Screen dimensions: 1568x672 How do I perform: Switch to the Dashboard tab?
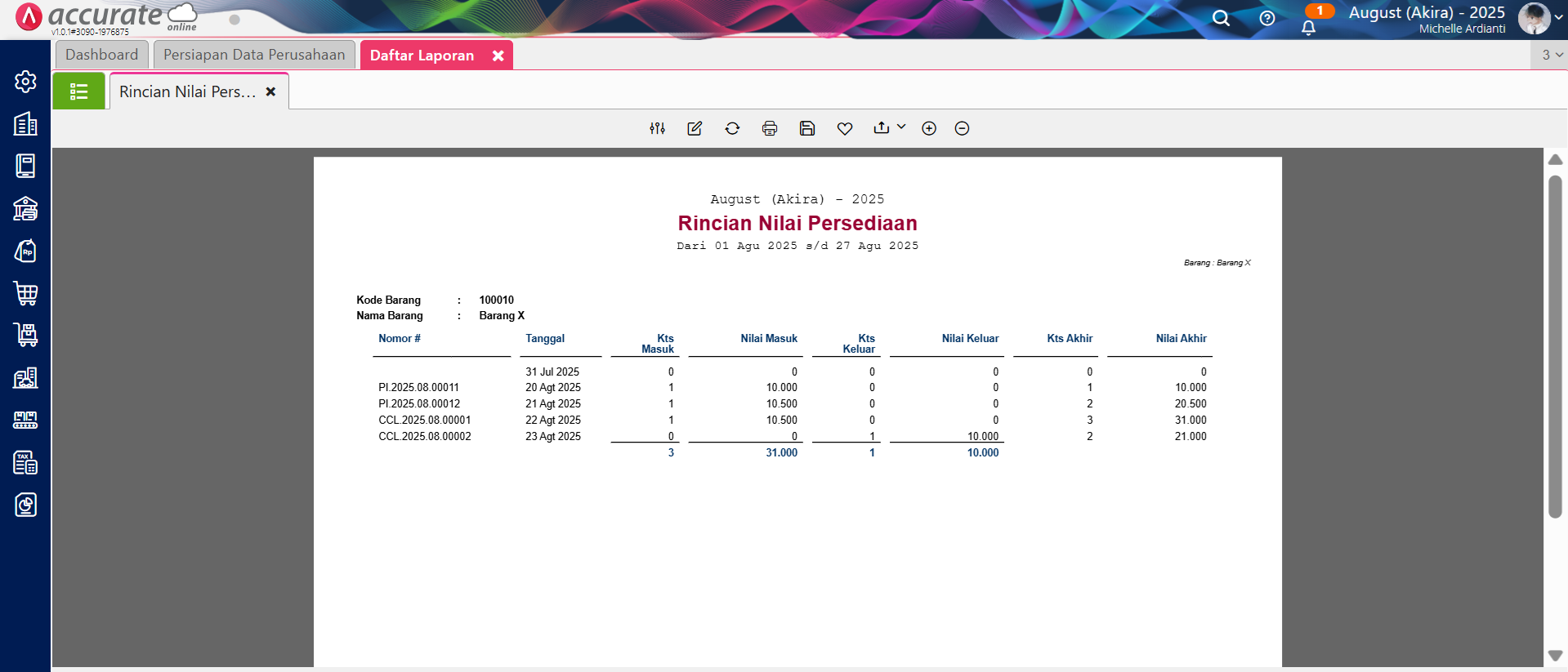point(102,55)
